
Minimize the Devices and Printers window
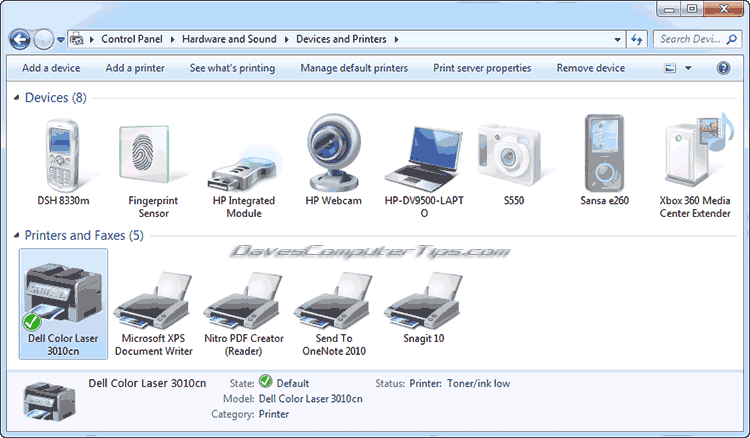[669, 9]
